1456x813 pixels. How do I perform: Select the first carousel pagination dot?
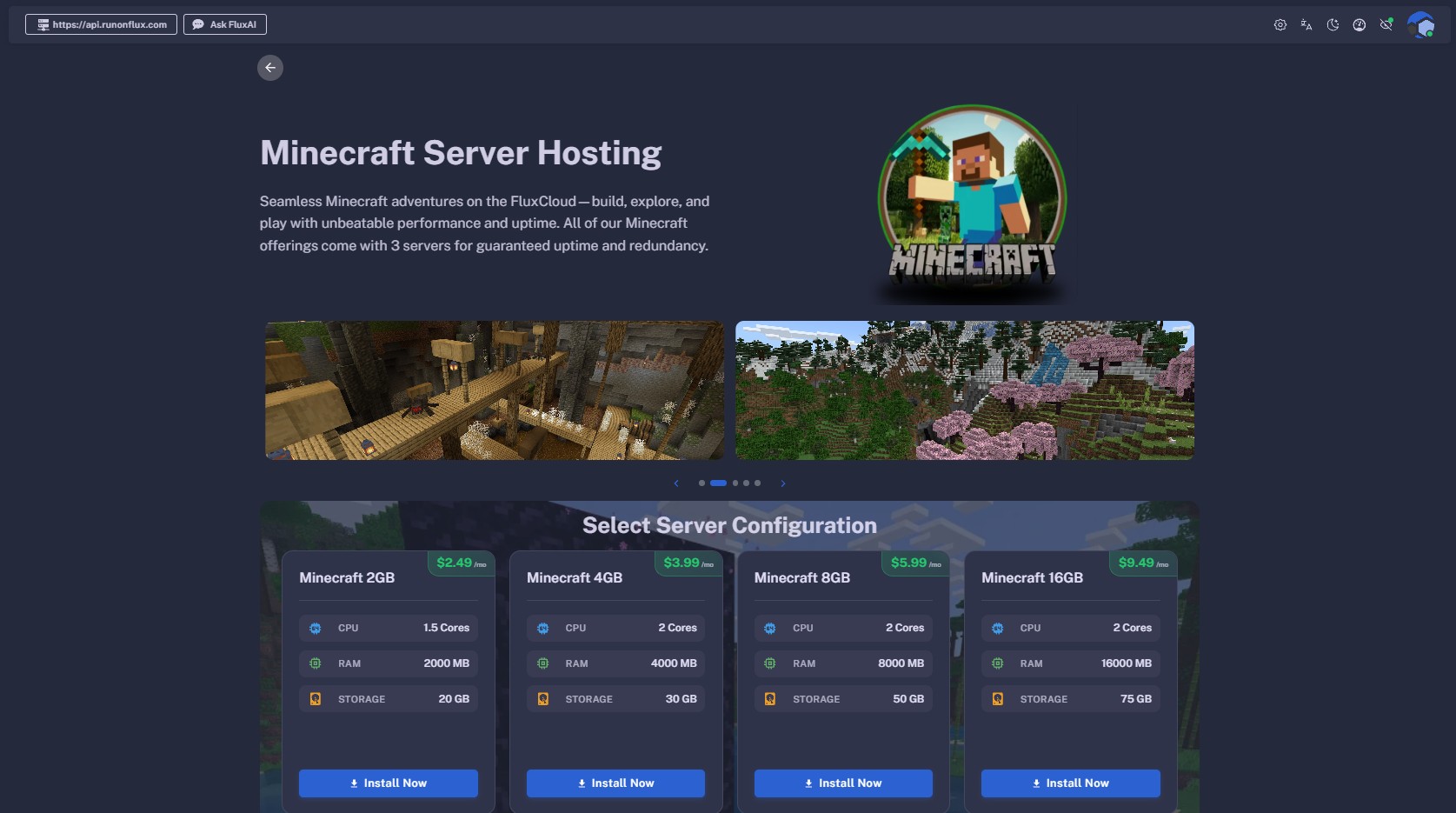[701, 483]
